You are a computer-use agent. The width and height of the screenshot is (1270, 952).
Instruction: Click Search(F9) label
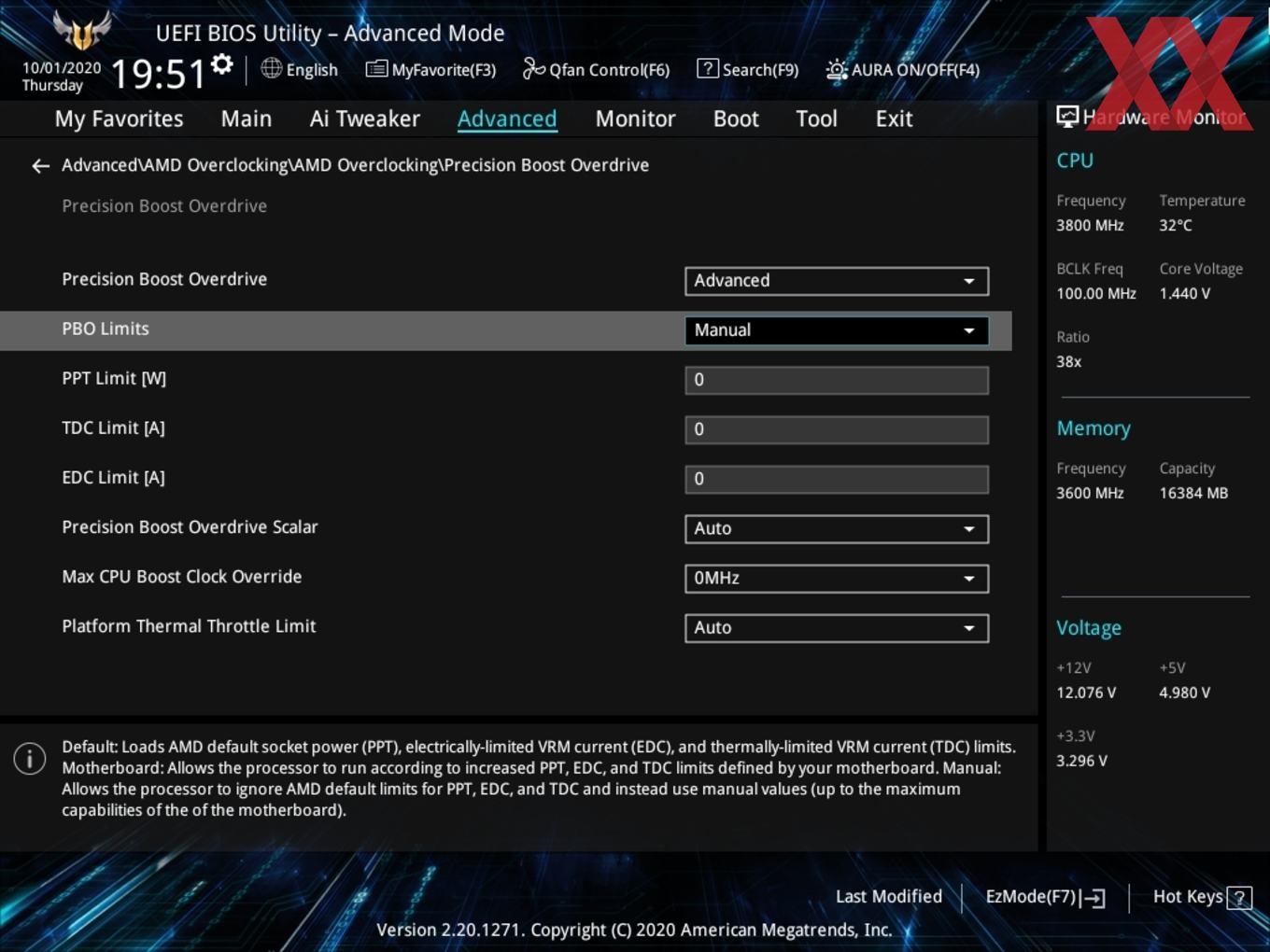click(x=760, y=70)
